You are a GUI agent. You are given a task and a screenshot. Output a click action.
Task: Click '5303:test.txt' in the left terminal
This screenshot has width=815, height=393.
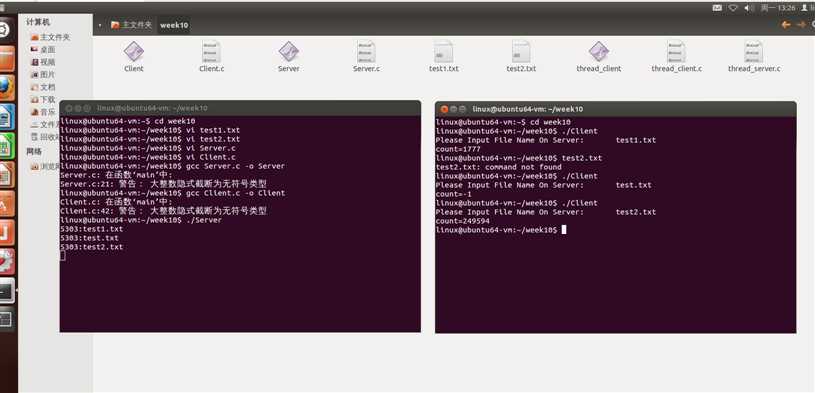89,238
